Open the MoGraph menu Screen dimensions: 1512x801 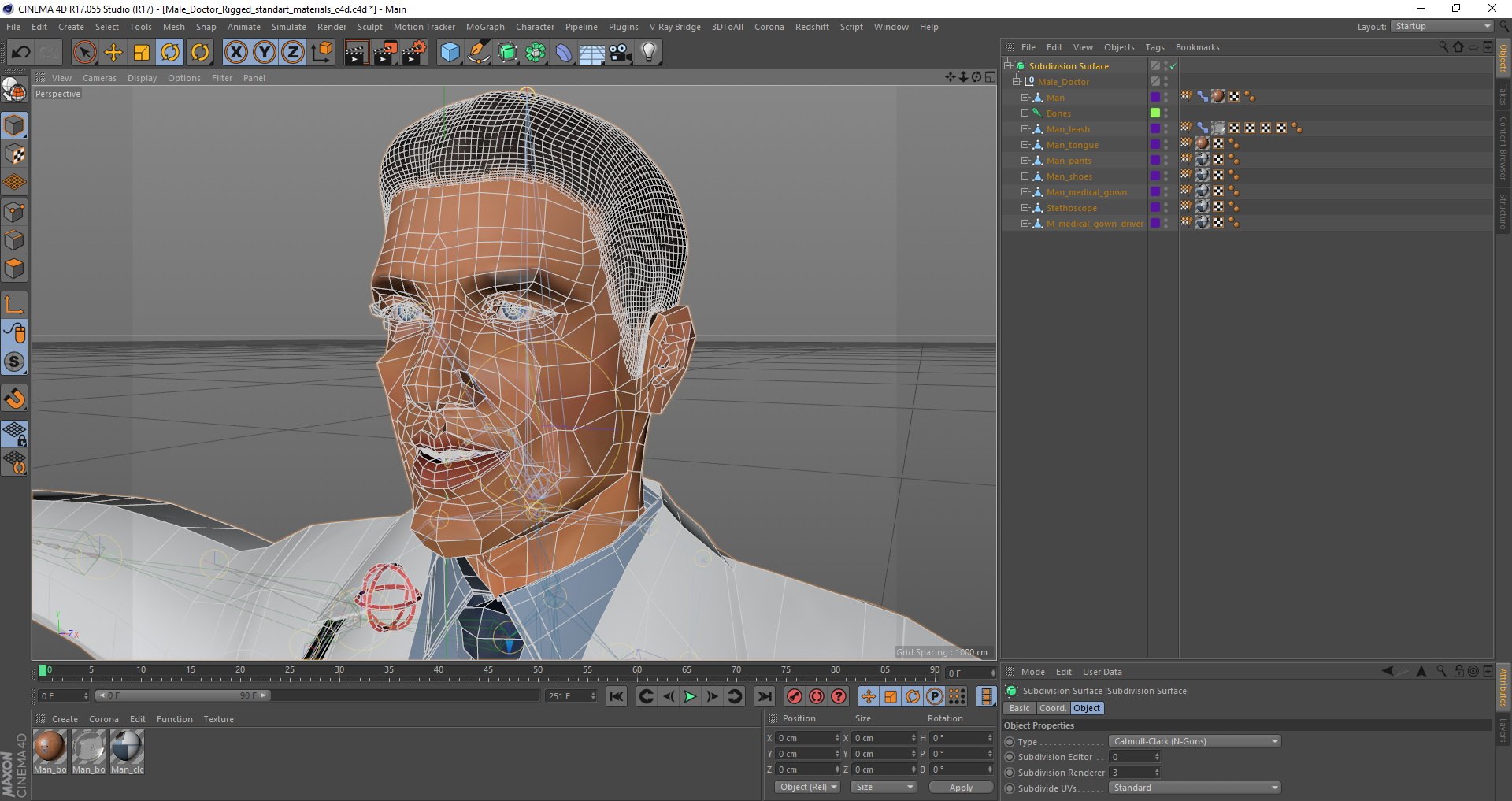tap(485, 27)
